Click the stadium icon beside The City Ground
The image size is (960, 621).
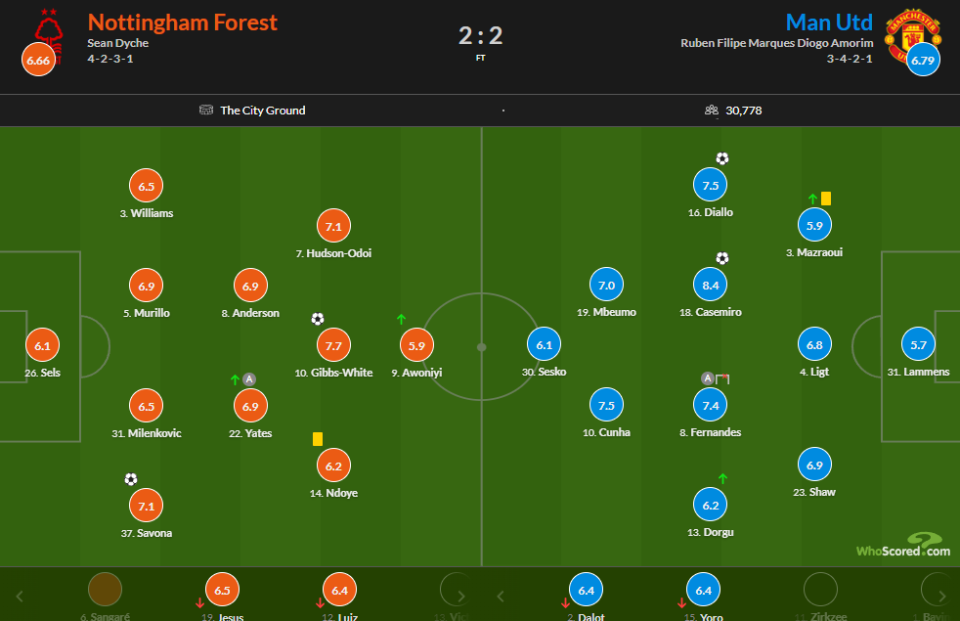206,110
